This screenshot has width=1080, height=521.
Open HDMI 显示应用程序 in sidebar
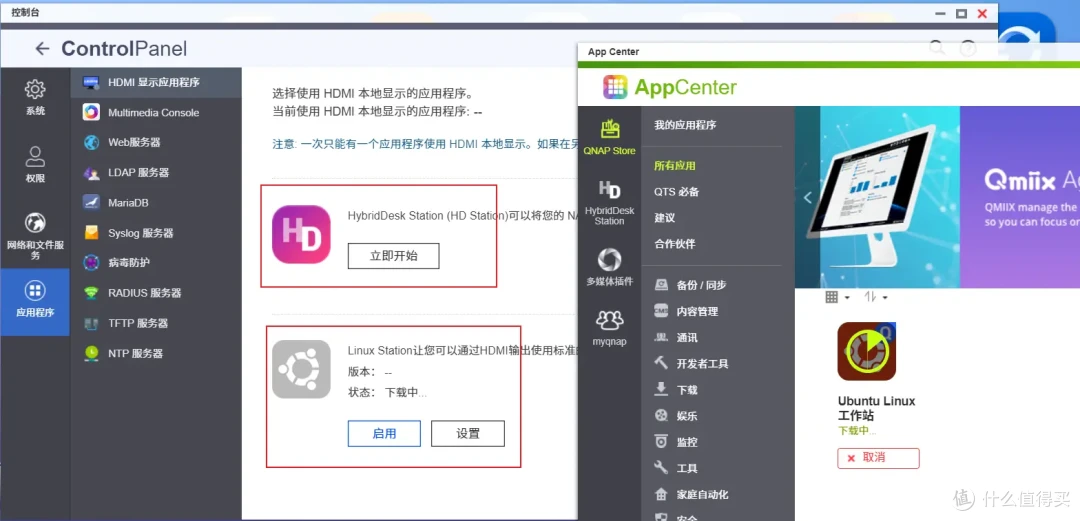point(156,82)
